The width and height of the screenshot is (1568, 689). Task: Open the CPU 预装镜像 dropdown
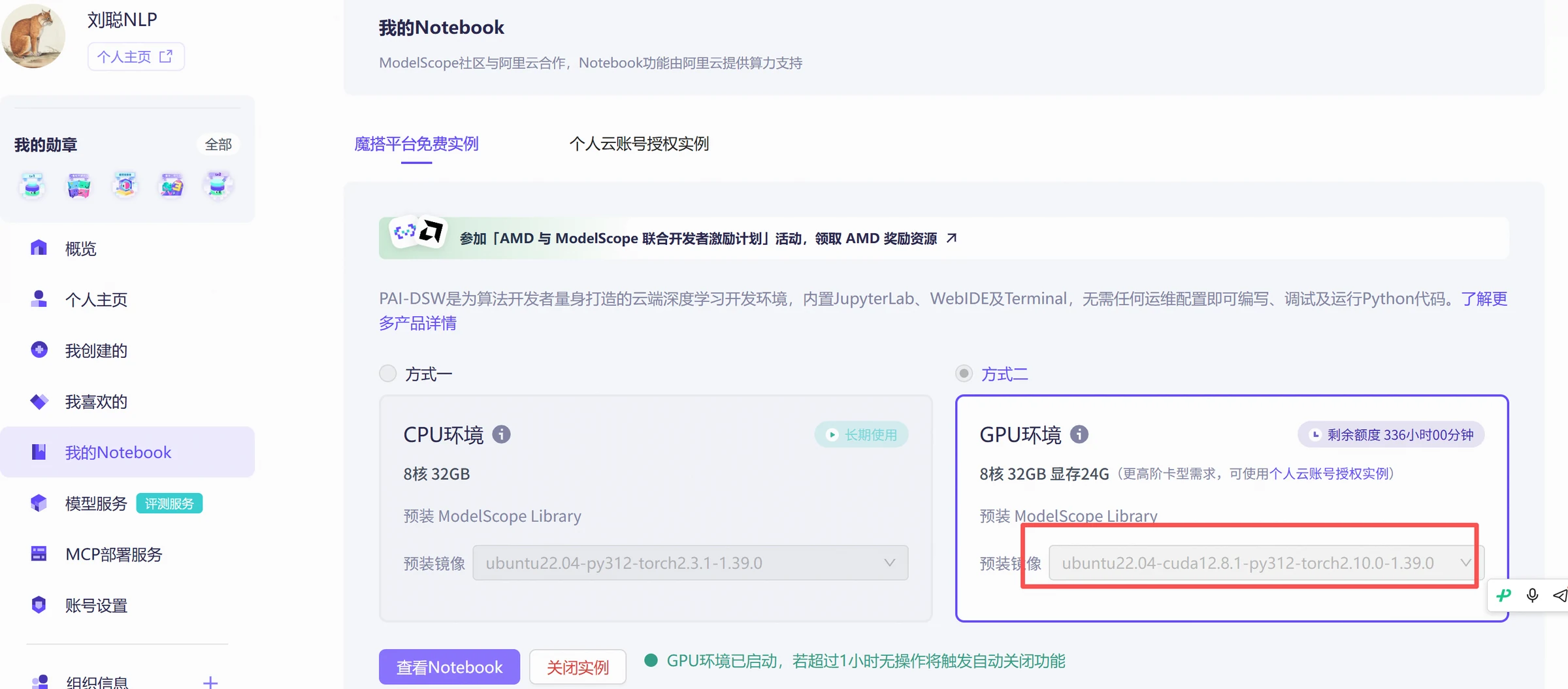690,563
